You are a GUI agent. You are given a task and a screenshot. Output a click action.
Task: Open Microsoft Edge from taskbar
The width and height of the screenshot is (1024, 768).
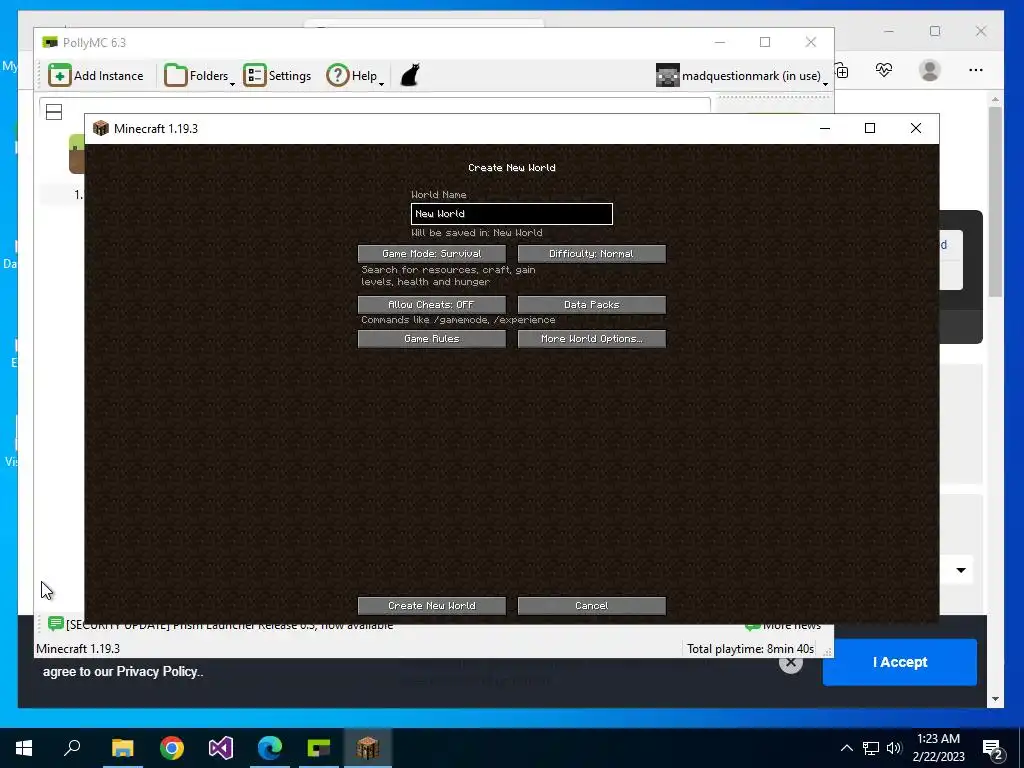(270, 748)
